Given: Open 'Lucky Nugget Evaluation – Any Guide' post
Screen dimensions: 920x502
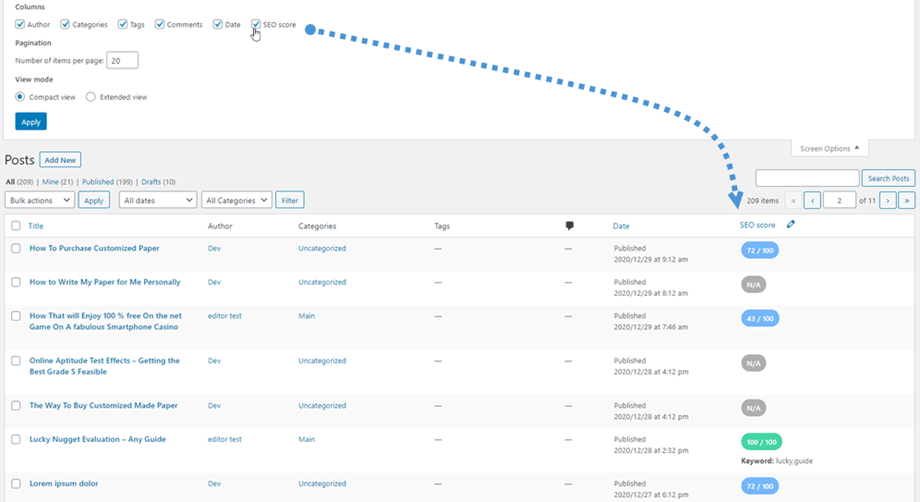Looking at the screenshot, I should point(97,439).
